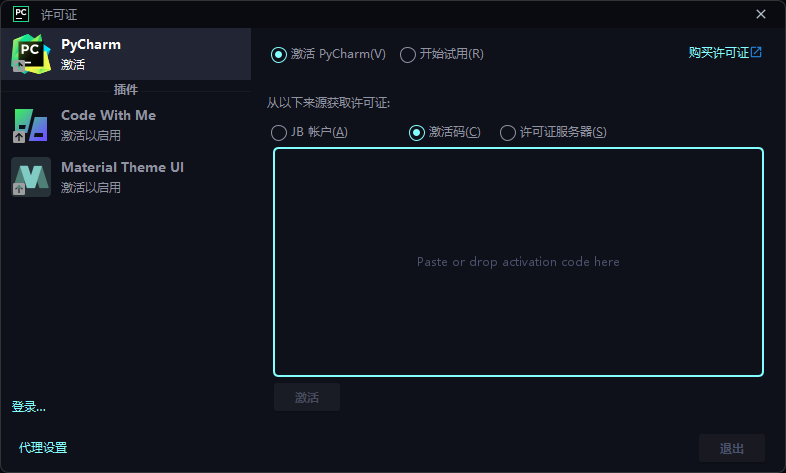This screenshot has height=473, width=786.
Task: Click the PyCharm logo icon in sidebar
Action: (x=31, y=54)
